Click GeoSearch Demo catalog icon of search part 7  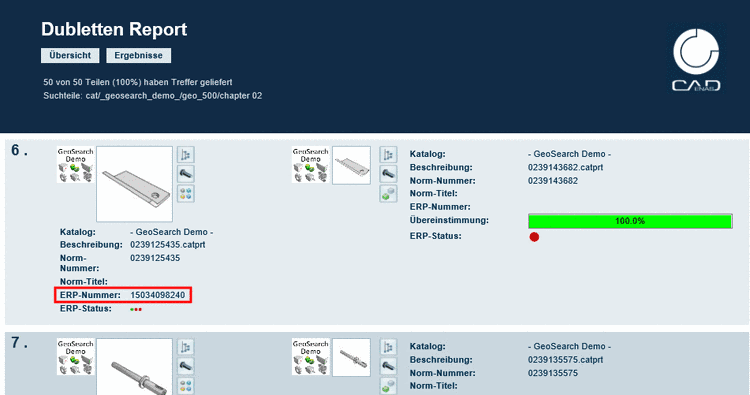pos(75,357)
